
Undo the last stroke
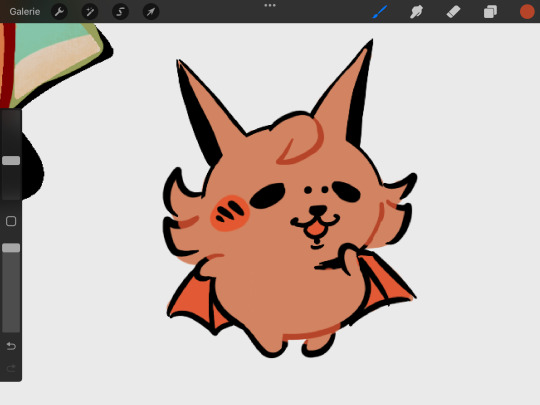11,345
